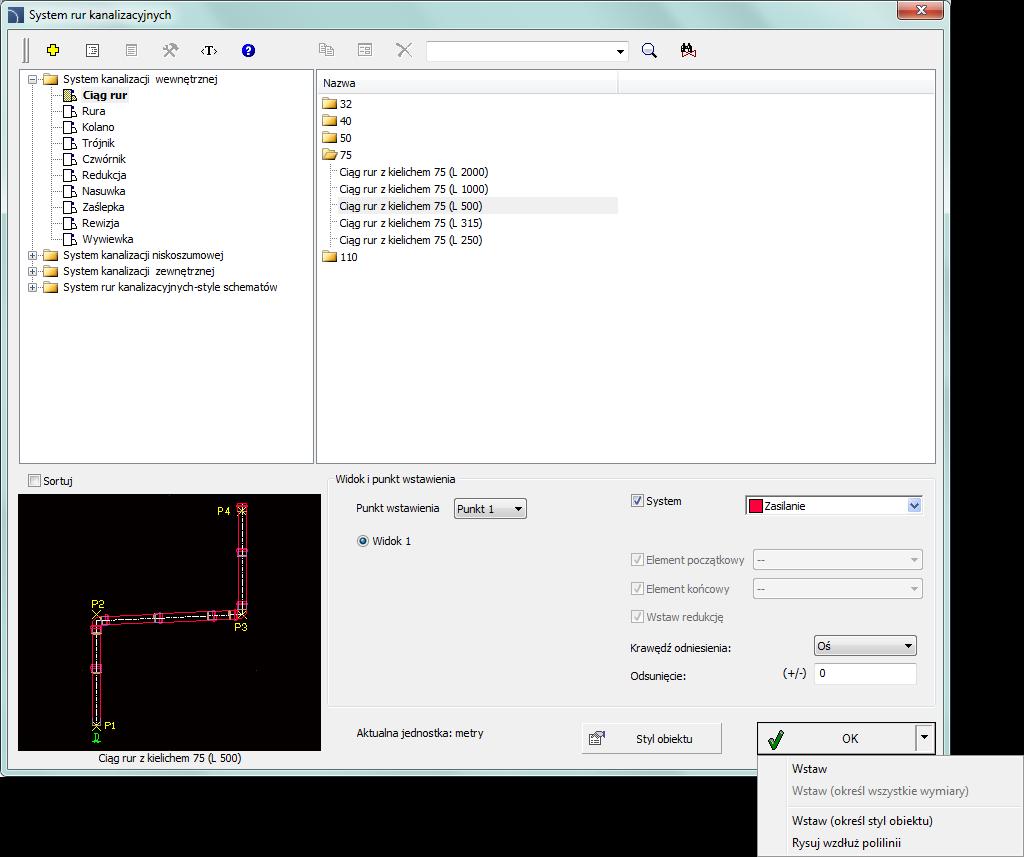This screenshot has width=1024, height=857.
Task: Select Ciąg rur z kielichem 75 (L 250)
Action: pos(411,240)
